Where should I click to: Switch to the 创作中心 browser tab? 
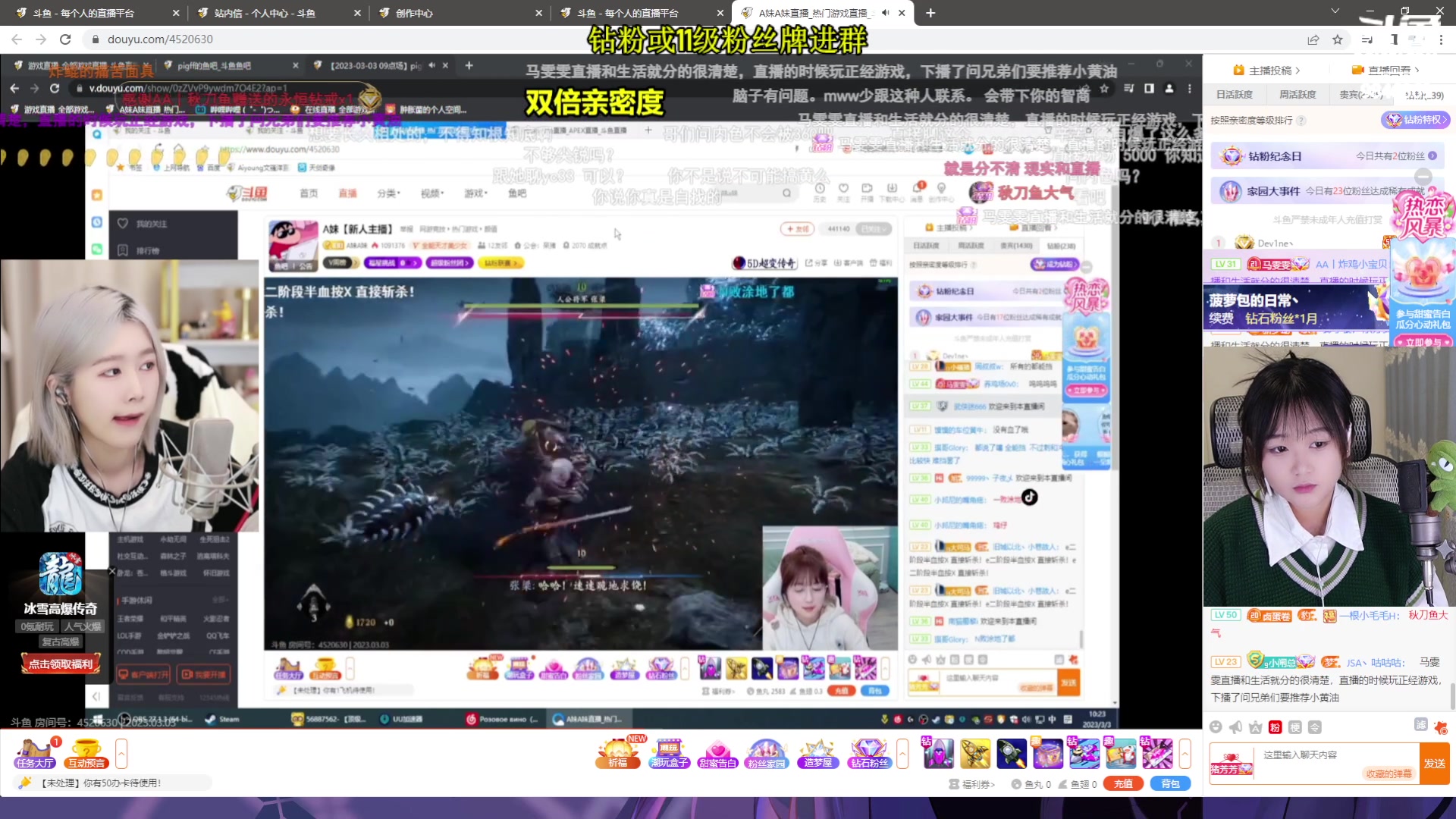(x=459, y=13)
